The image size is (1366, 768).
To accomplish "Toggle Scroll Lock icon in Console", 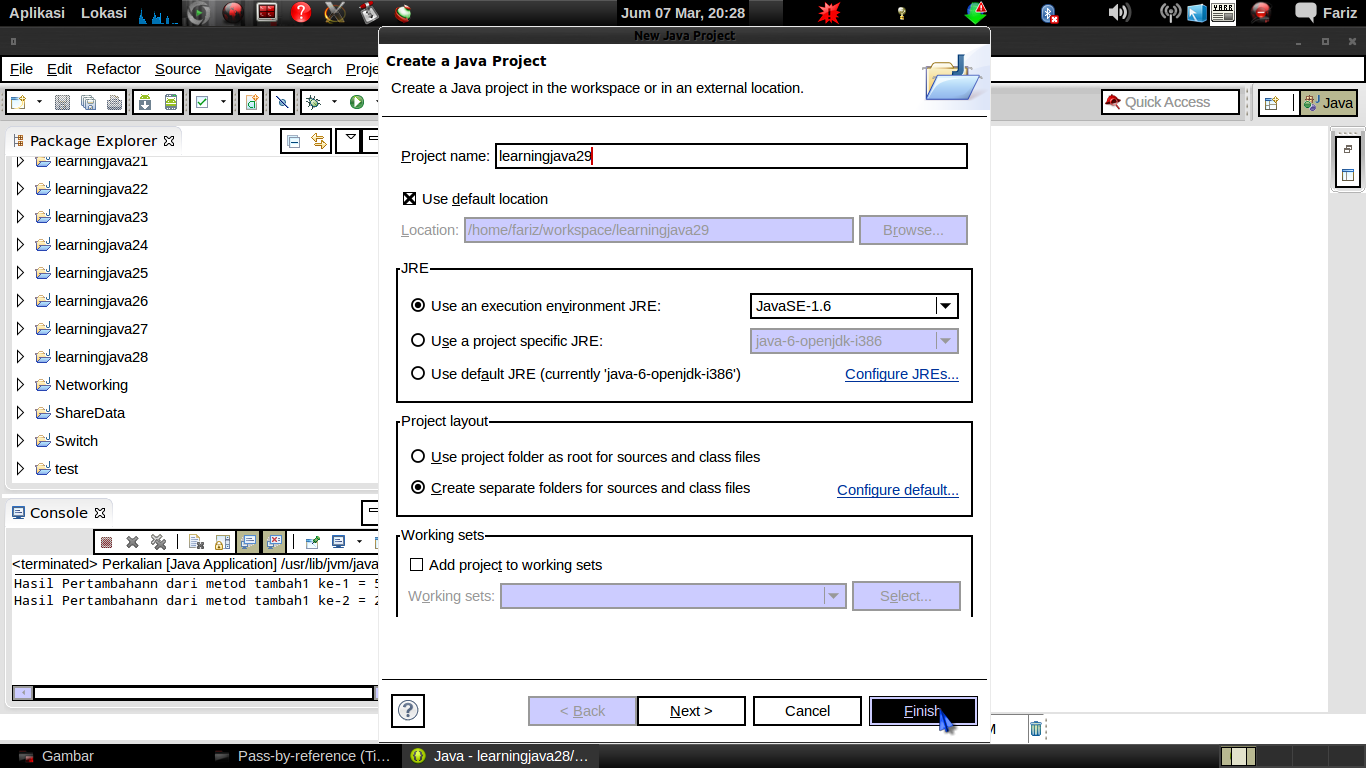I will [223, 542].
